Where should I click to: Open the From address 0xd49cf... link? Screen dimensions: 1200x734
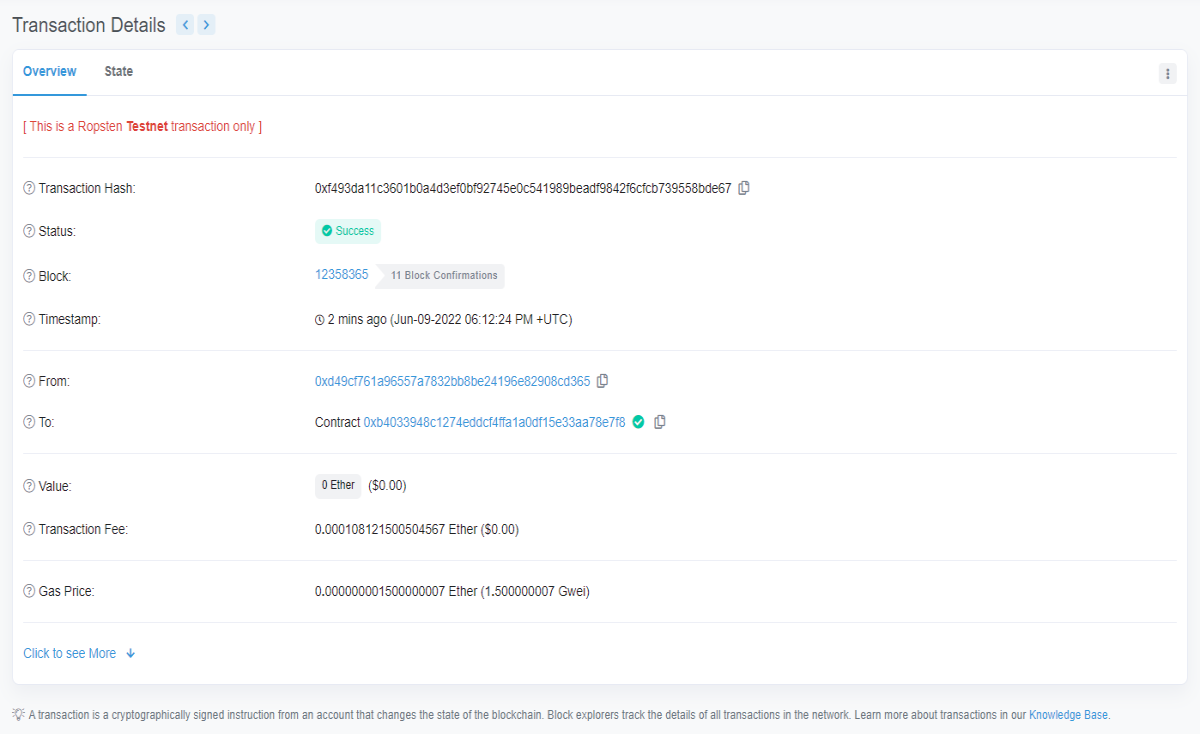pos(452,381)
